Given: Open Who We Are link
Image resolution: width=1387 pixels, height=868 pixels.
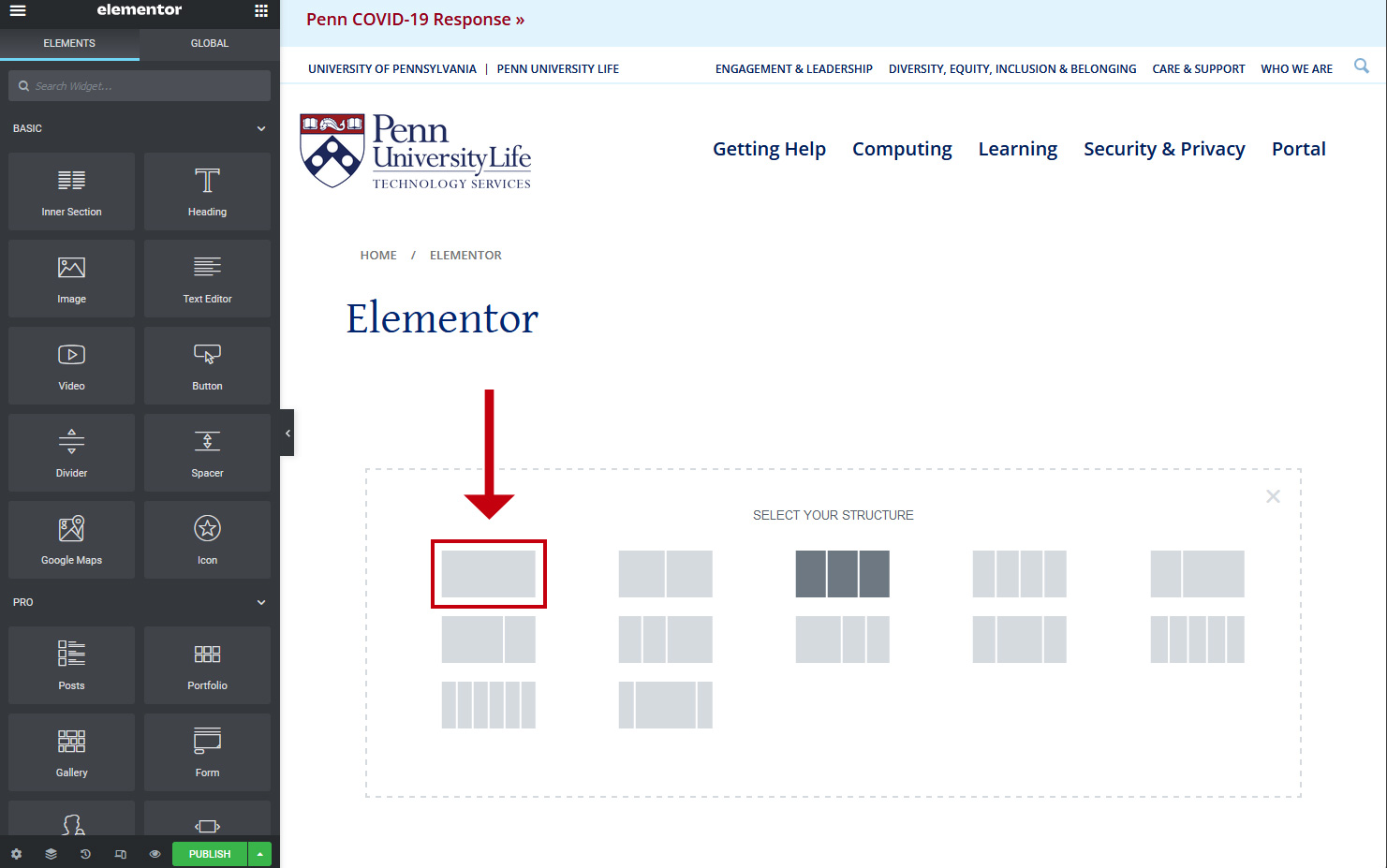Looking at the screenshot, I should click(x=1296, y=69).
